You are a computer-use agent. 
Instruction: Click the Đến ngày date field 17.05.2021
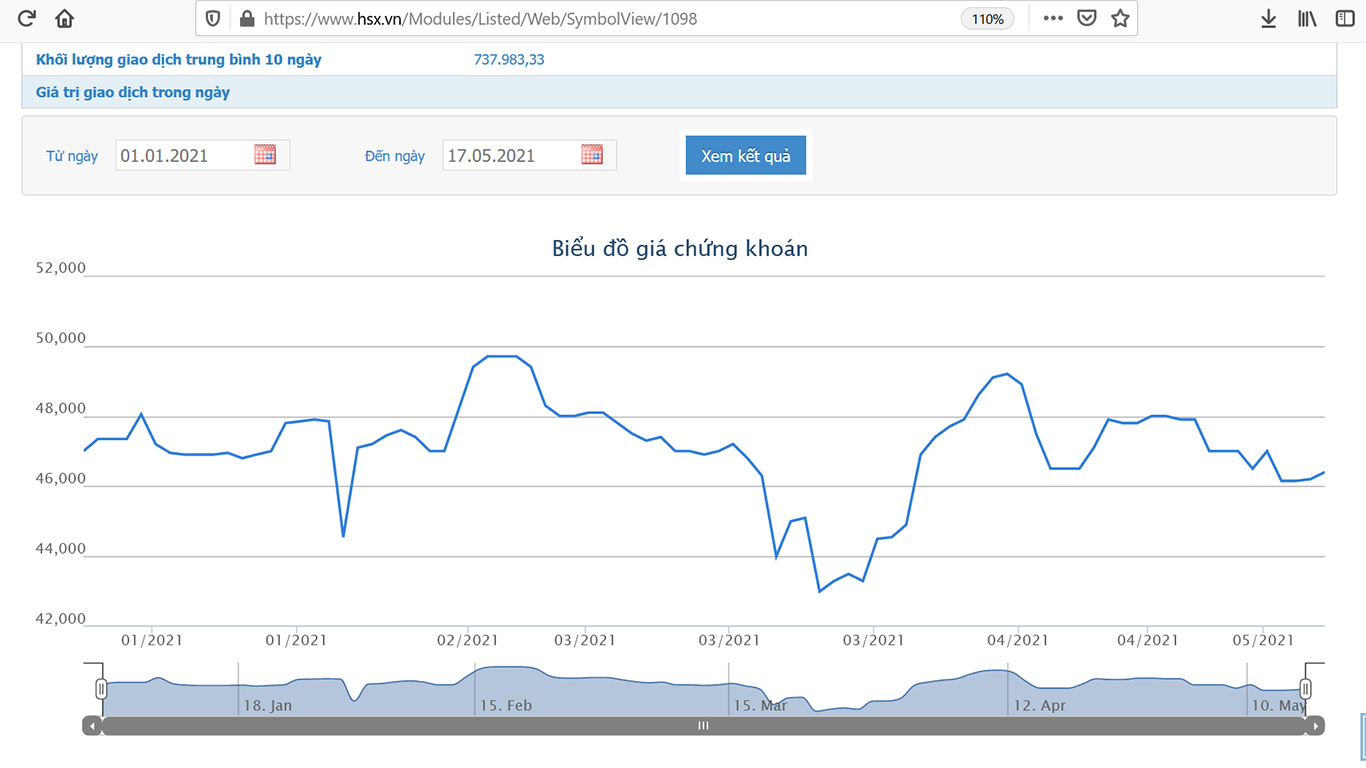point(510,155)
